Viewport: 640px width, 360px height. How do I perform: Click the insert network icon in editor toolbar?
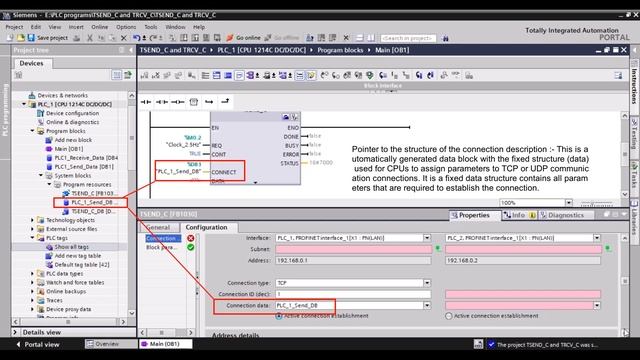click(144, 76)
